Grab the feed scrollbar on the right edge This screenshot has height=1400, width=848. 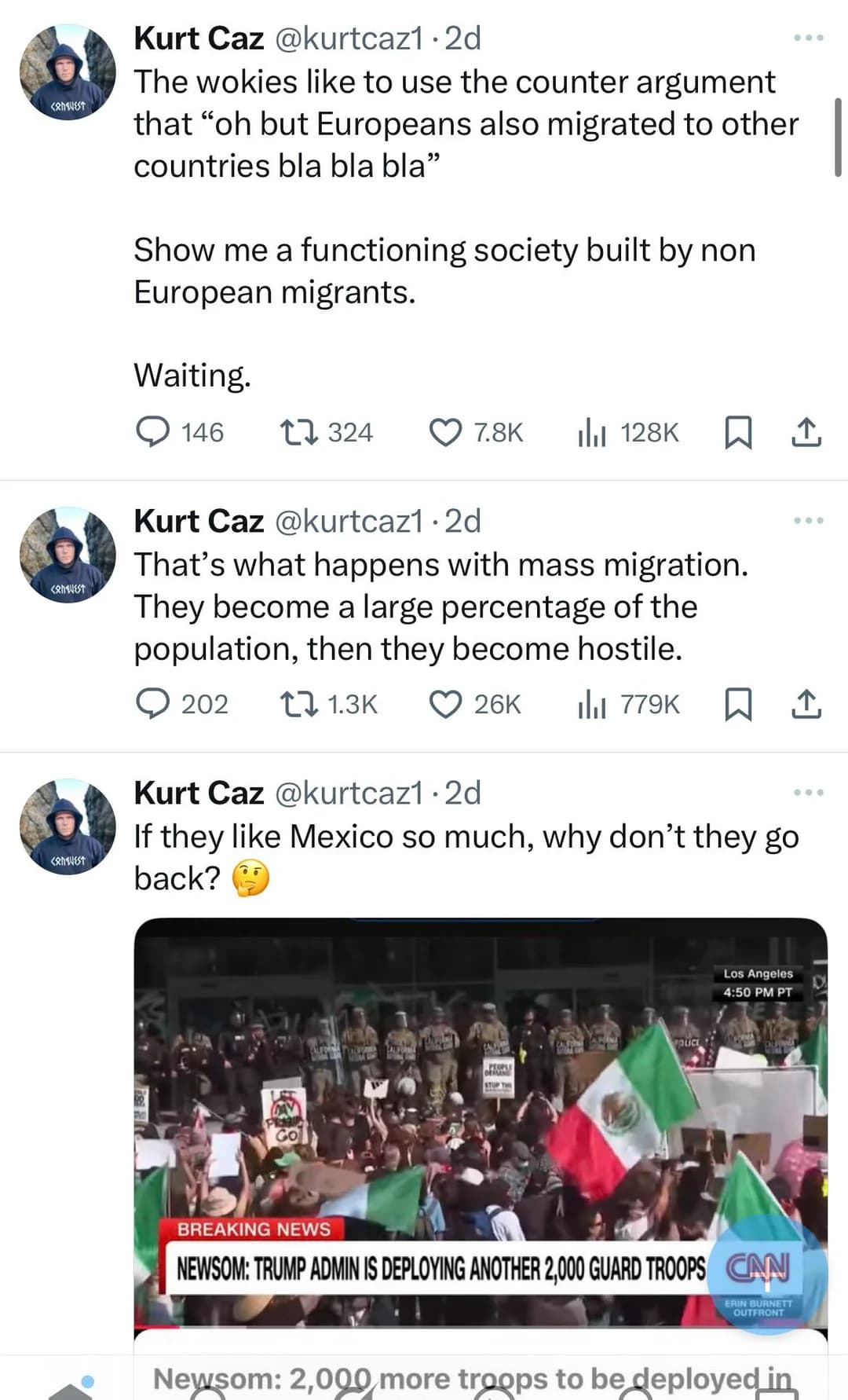click(838, 137)
